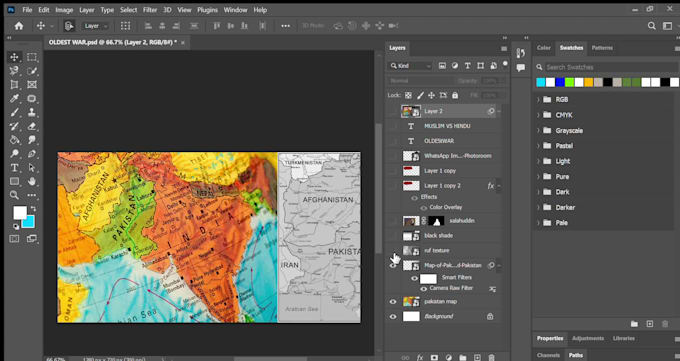Select the Rectangular Marquee tool
680x361 pixels.
click(x=32, y=57)
